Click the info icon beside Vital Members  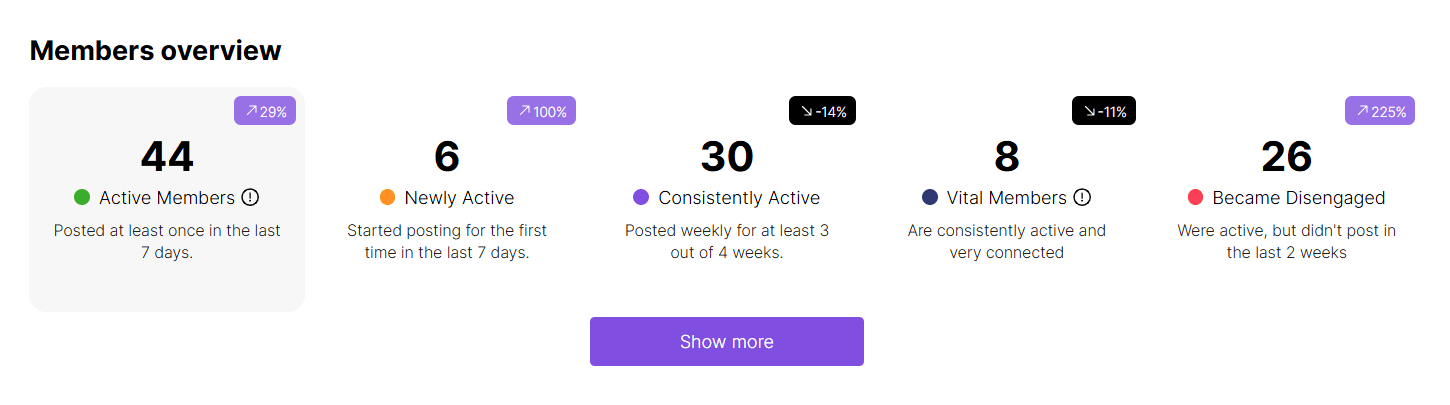[1082, 198]
